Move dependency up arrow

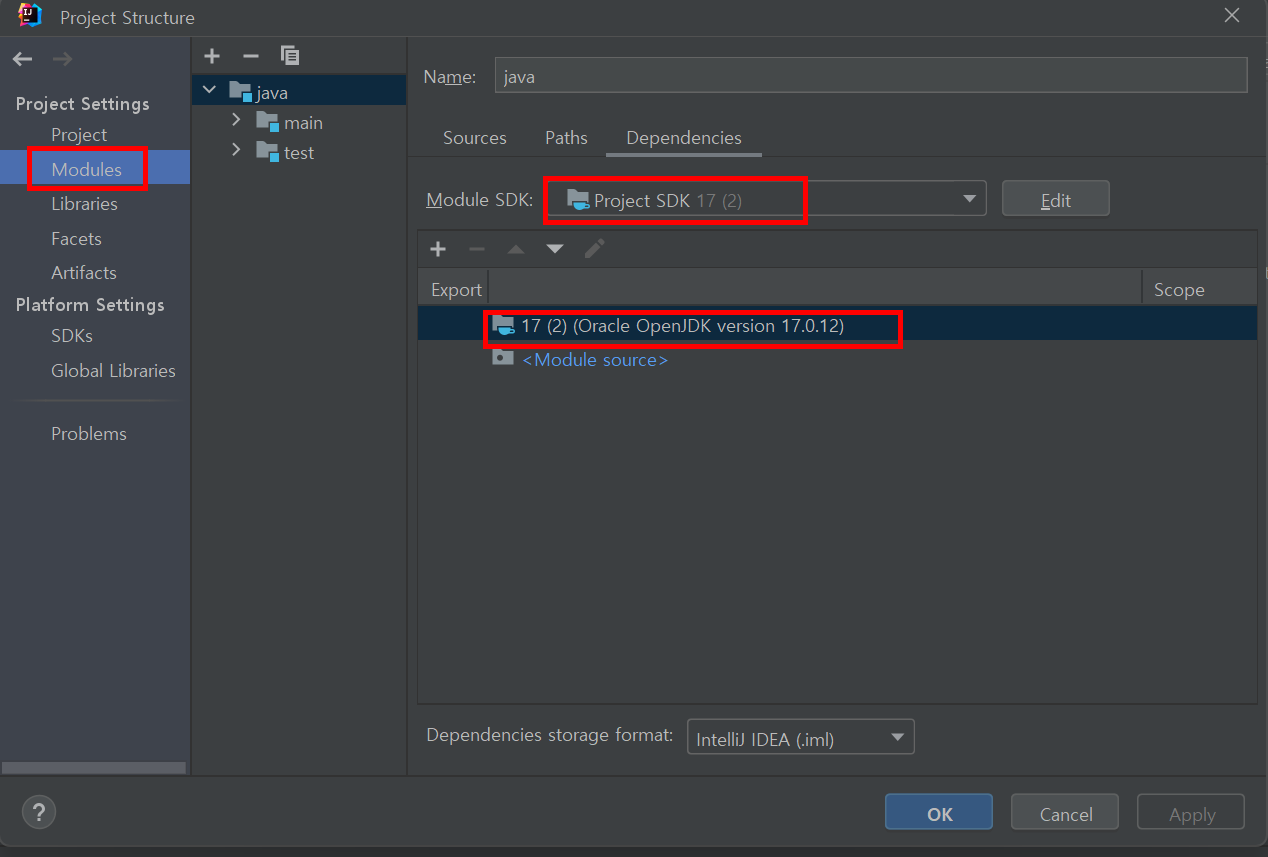pyautogui.click(x=516, y=248)
